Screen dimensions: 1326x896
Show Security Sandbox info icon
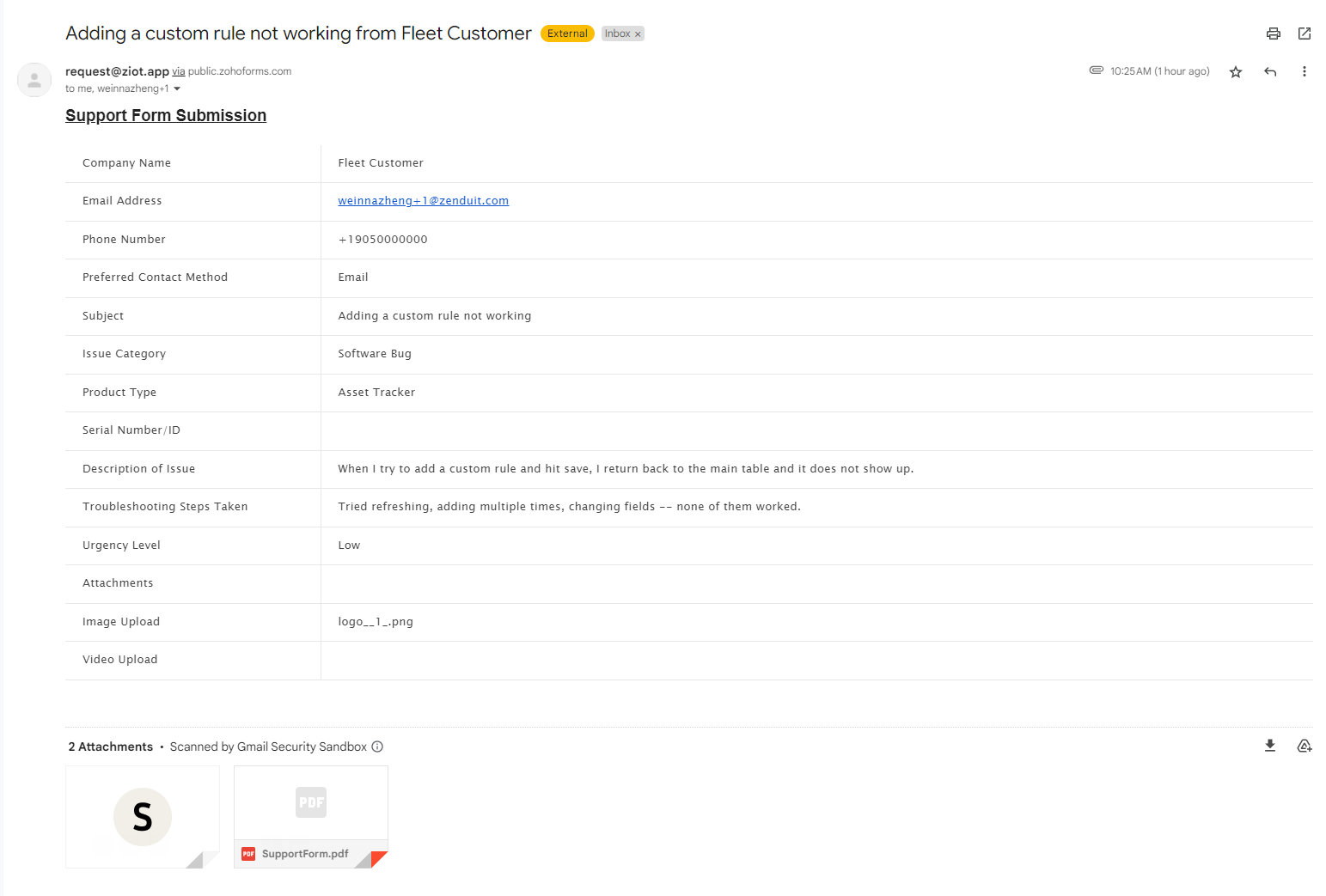[x=377, y=747]
